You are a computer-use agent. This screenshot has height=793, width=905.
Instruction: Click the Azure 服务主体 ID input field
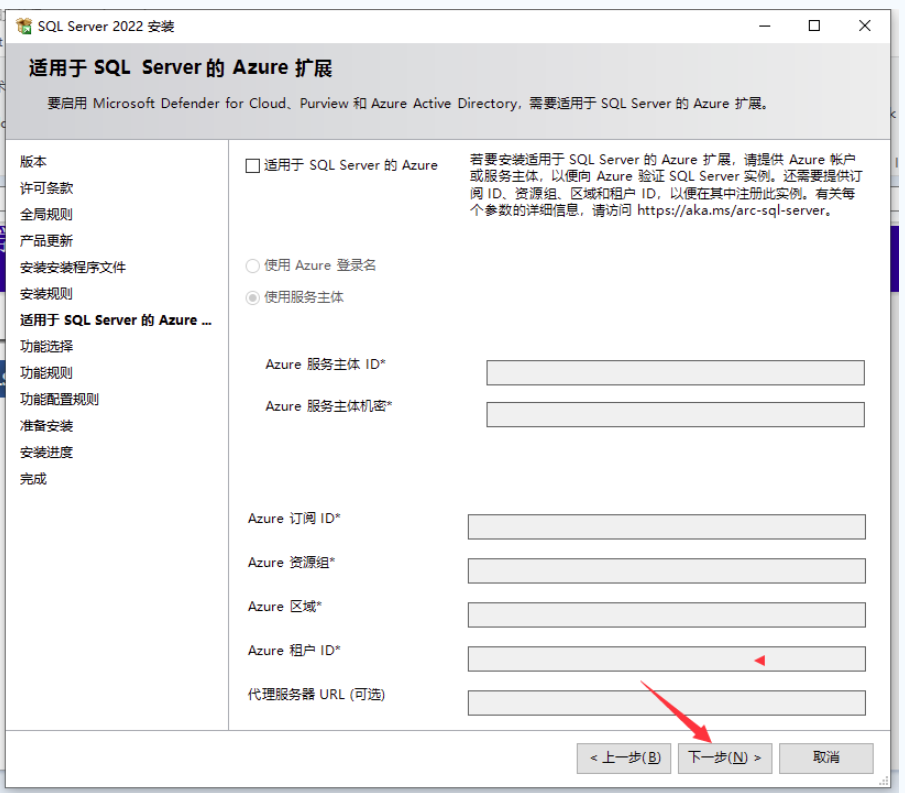pos(675,373)
